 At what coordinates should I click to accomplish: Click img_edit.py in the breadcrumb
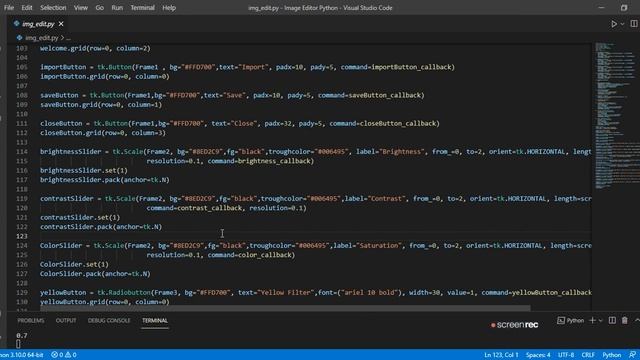(x=42, y=38)
